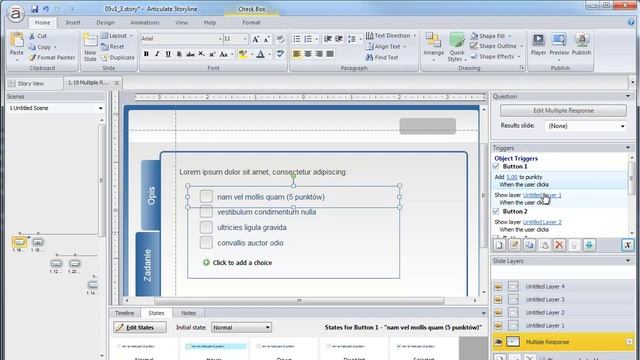This screenshot has height=360, width=640.
Task: Click the horizontal scrollbar below the slide
Action: (300, 301)
